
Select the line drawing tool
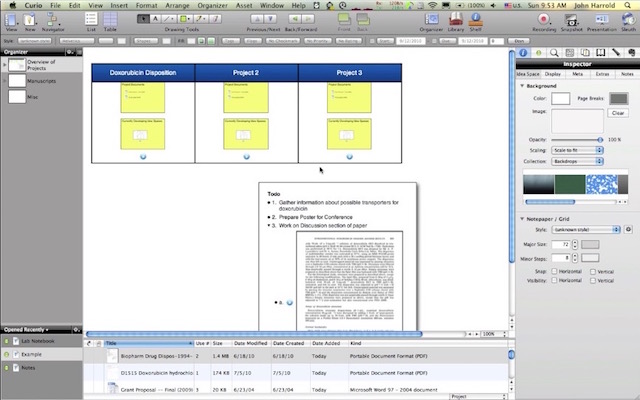click(168, 19)
